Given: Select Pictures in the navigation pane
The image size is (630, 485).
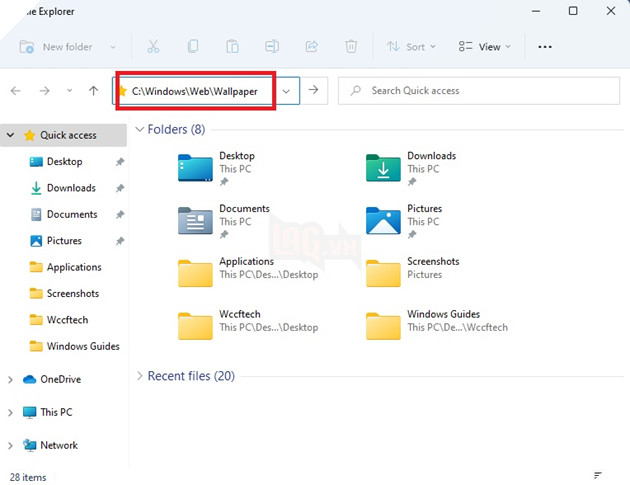Looking at the screenshot, I should (x=64, y=241).
